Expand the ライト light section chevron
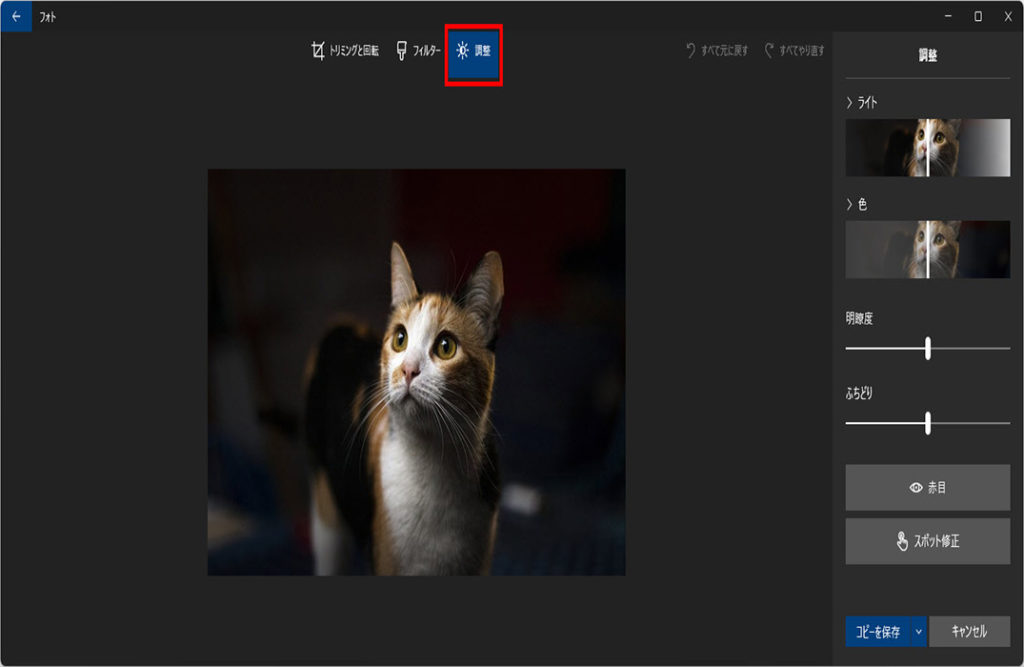This screenshot has width=1024, height=667. coord(850,102)
